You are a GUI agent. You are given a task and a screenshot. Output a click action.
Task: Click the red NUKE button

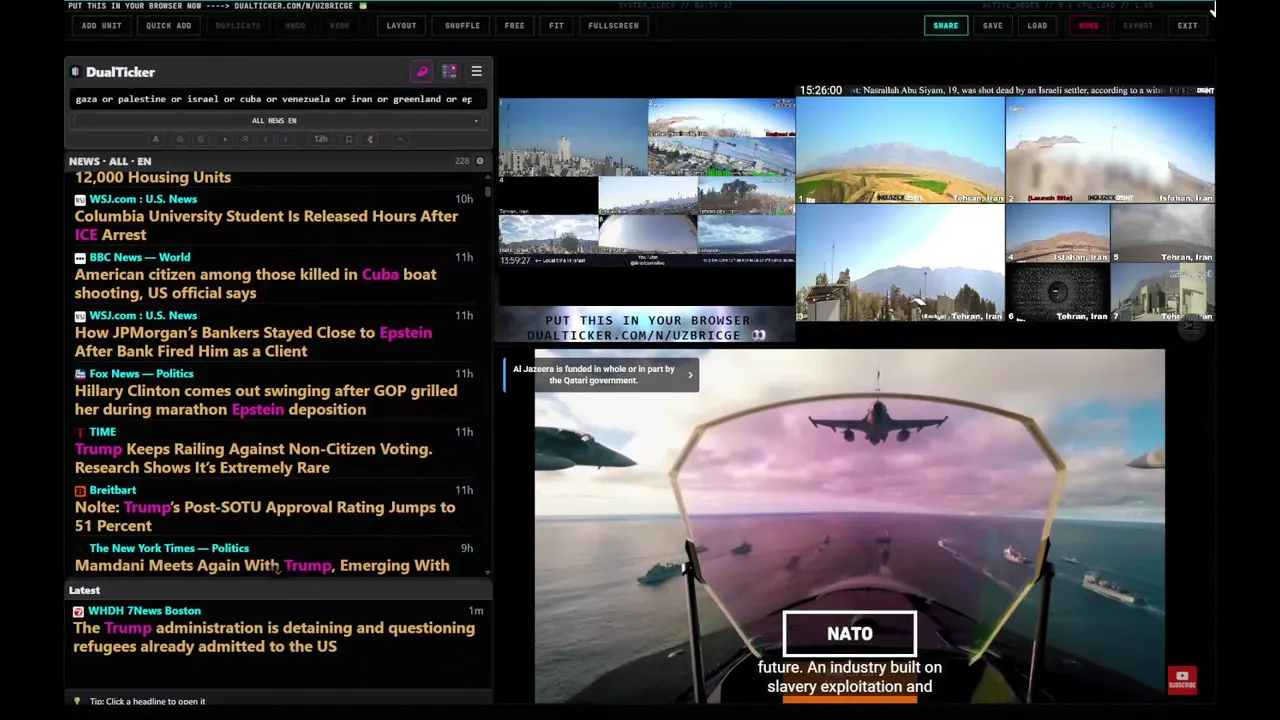[x=1089, y=26]
